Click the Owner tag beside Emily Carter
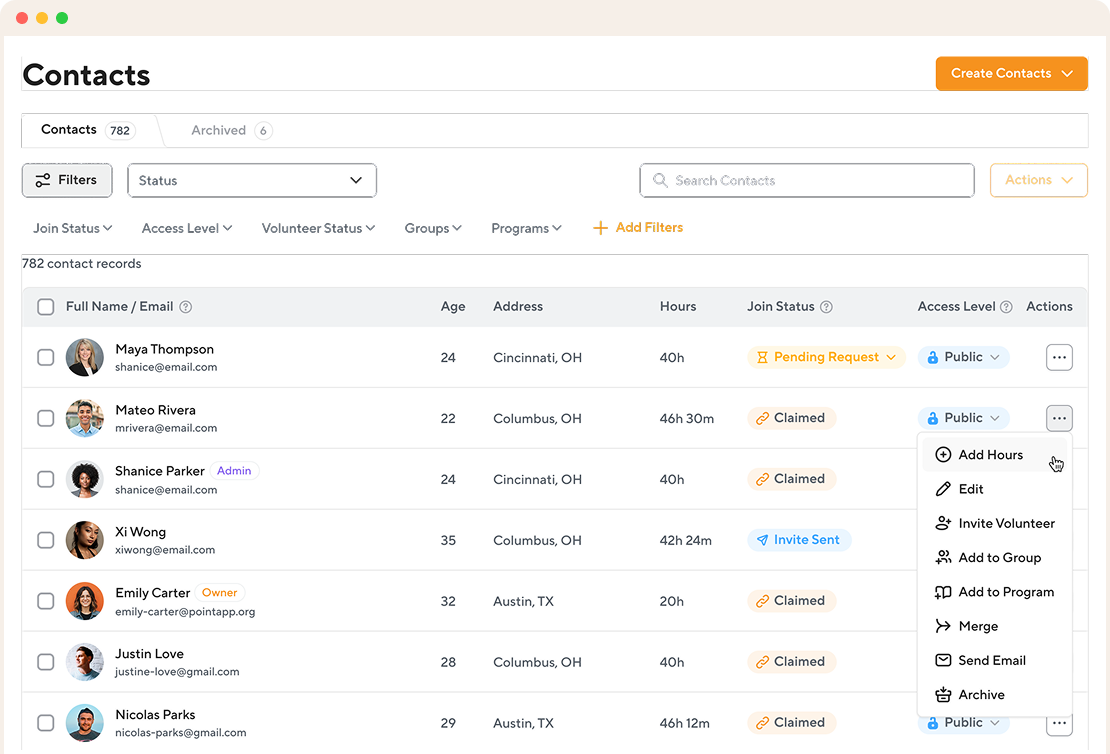Image resolution: width=1110 pixels, height=754 pixels. click(219, 593)
